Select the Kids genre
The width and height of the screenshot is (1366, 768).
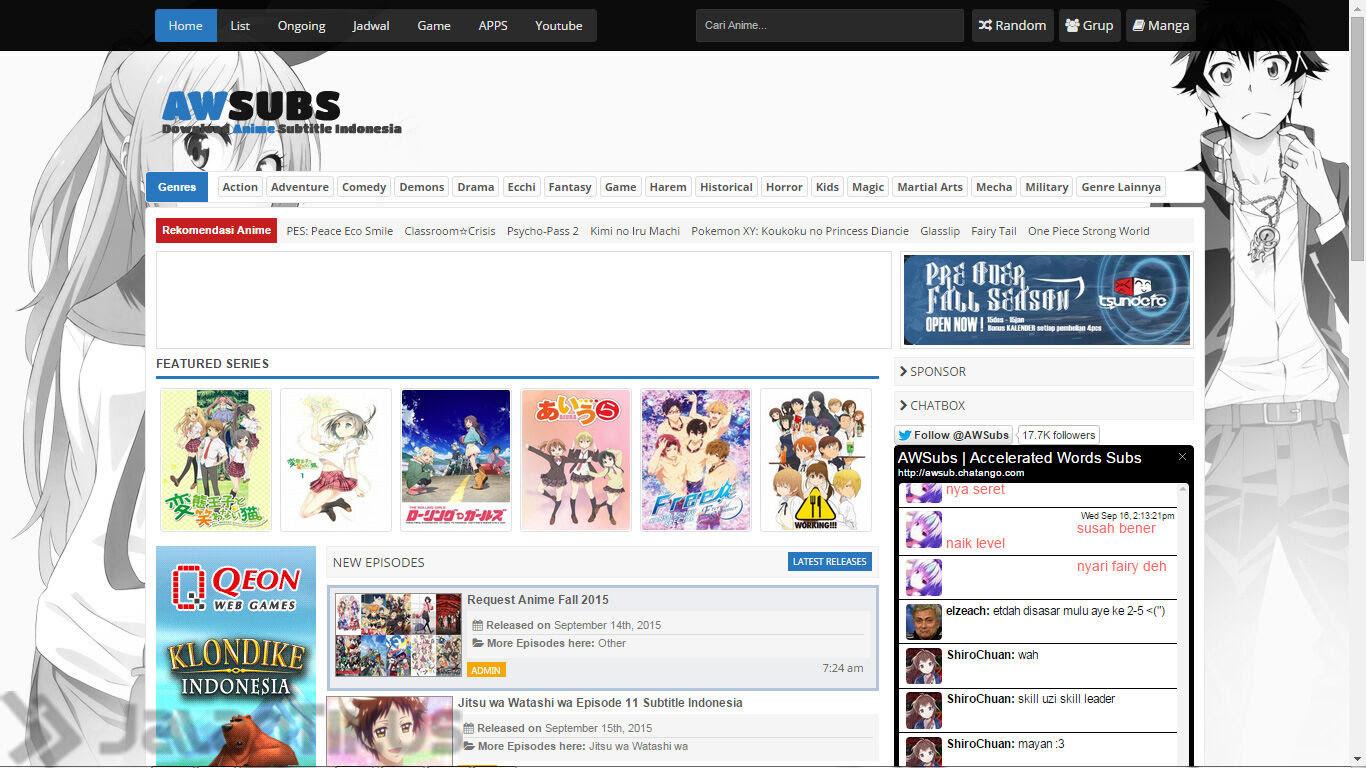827,187
